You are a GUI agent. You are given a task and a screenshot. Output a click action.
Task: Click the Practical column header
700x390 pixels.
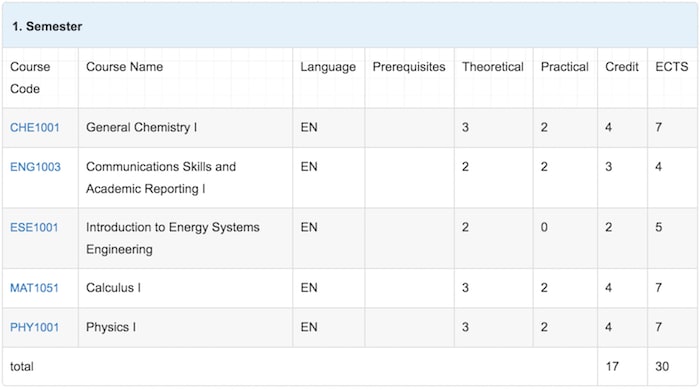(x=565, y=67)
